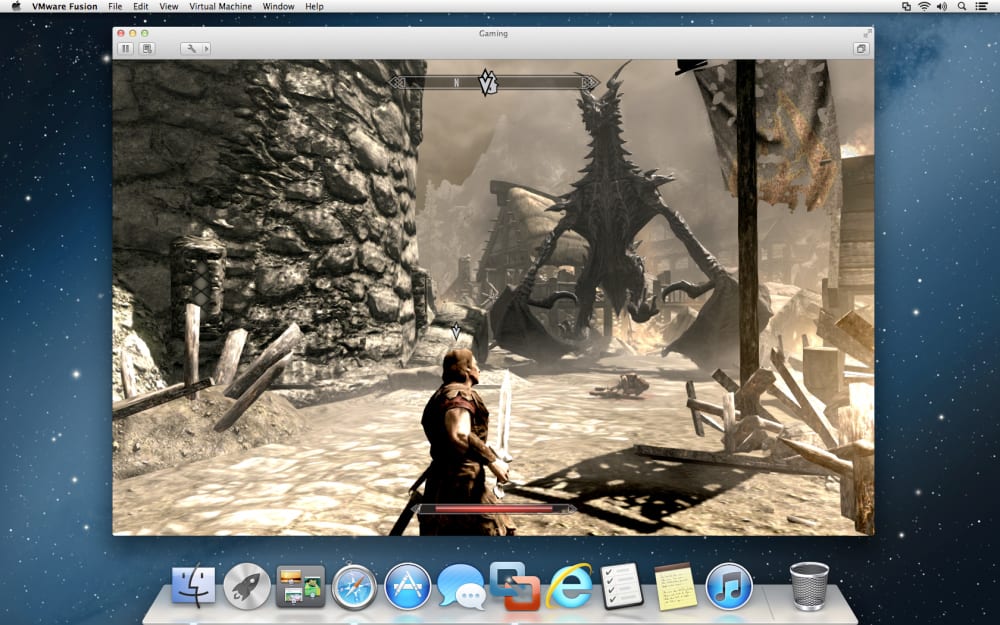Viewport: 1000px width, 625px height.
Task: Pause the Gaming virtual machine
Action: 126,48
